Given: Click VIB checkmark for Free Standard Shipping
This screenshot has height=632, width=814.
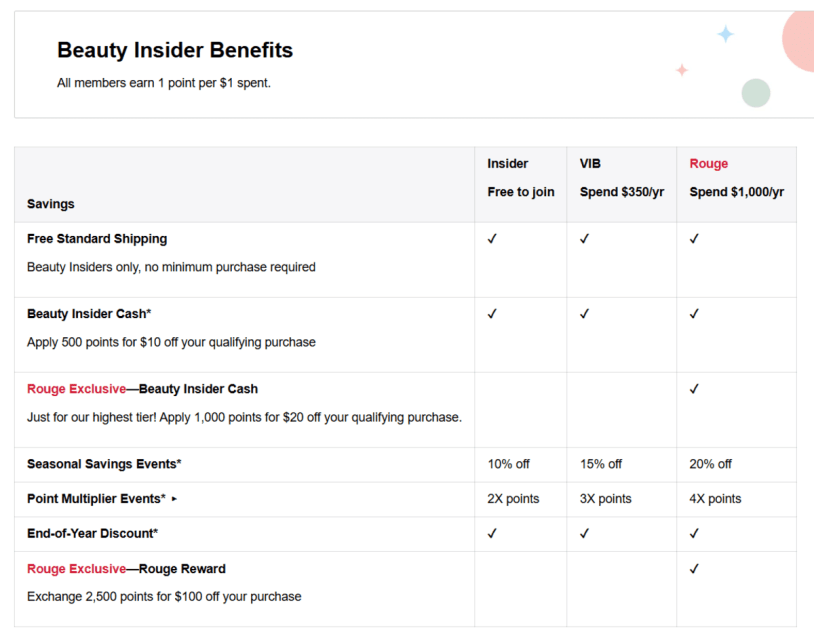Looking at the screenshot, I should [x=584, y=239].
